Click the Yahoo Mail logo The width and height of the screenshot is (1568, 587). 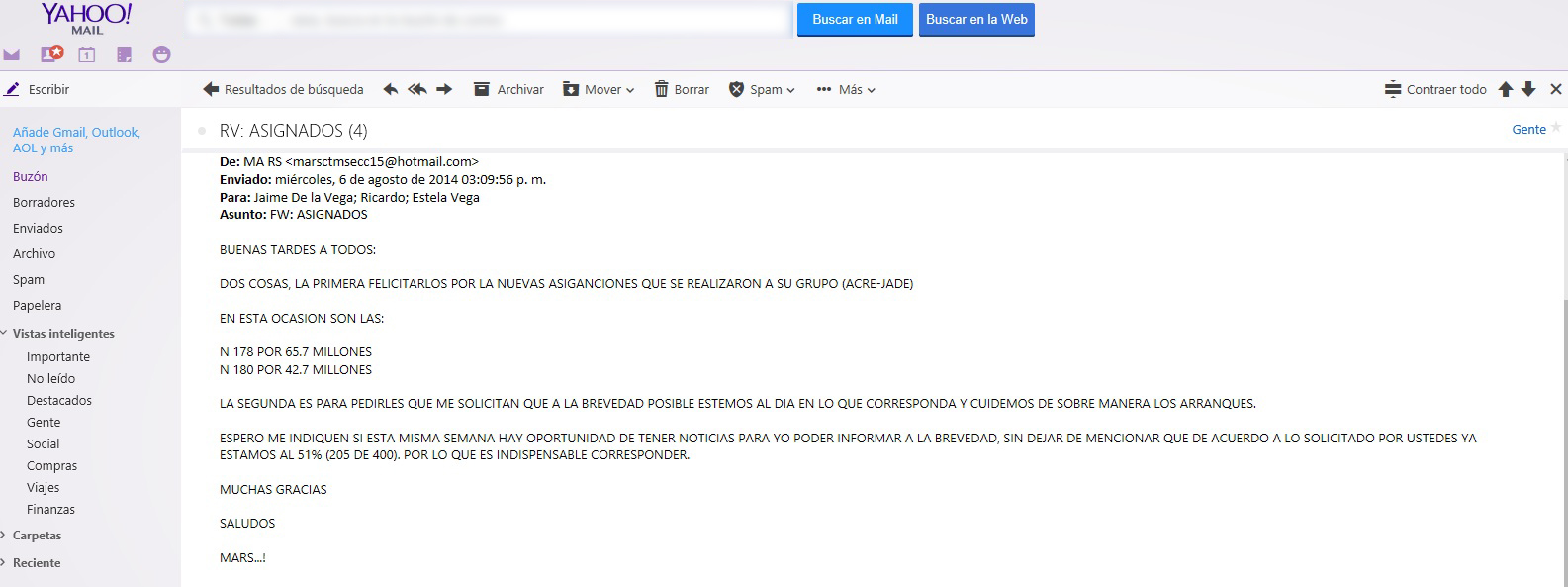[86, 18]
